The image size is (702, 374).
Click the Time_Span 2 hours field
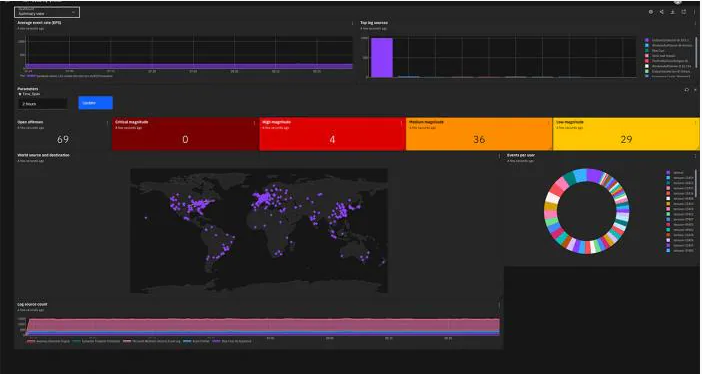coord(43,103)
